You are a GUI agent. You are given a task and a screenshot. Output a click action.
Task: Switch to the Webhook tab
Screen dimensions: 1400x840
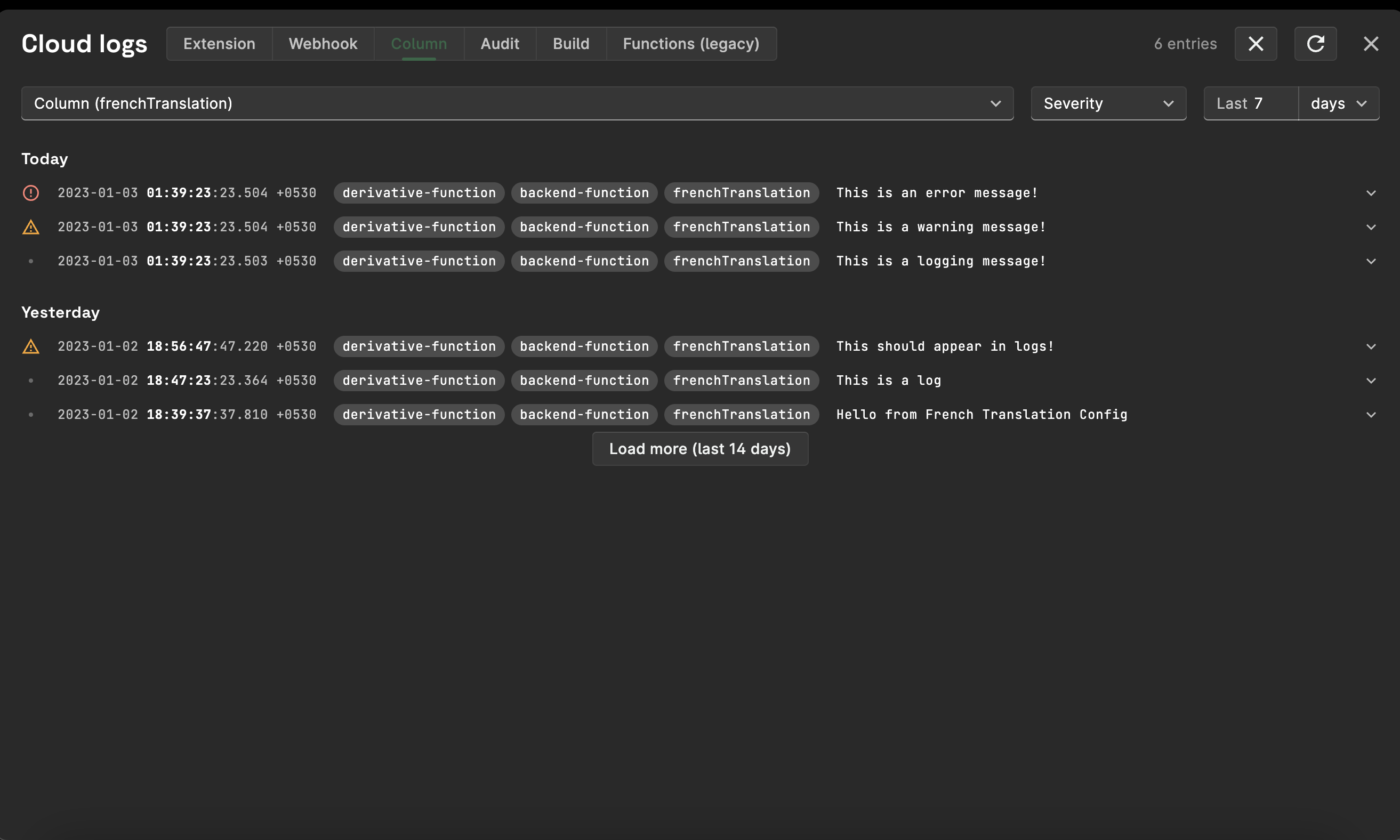pos(323,44)
